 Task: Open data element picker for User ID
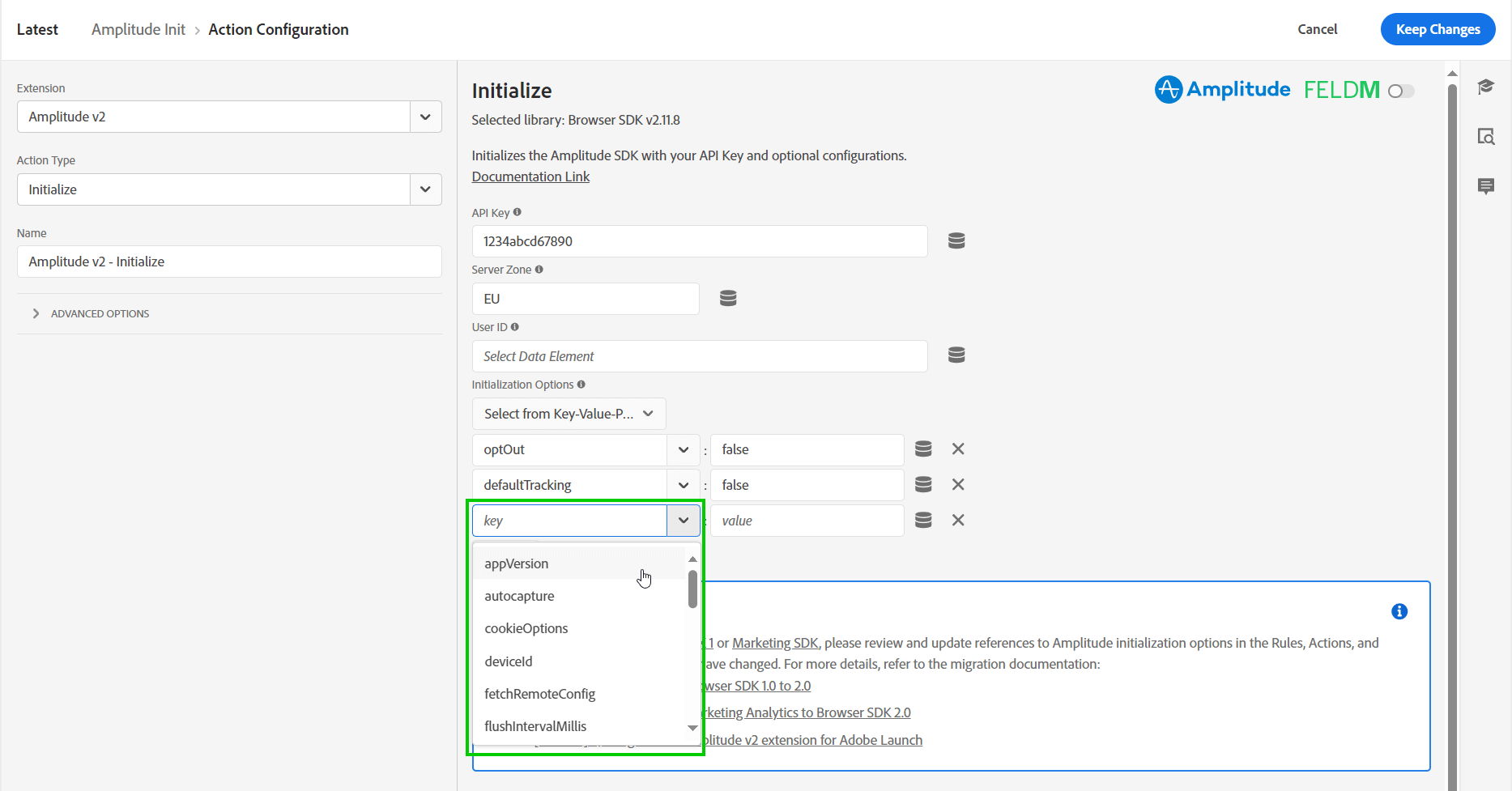click(956, 355)
